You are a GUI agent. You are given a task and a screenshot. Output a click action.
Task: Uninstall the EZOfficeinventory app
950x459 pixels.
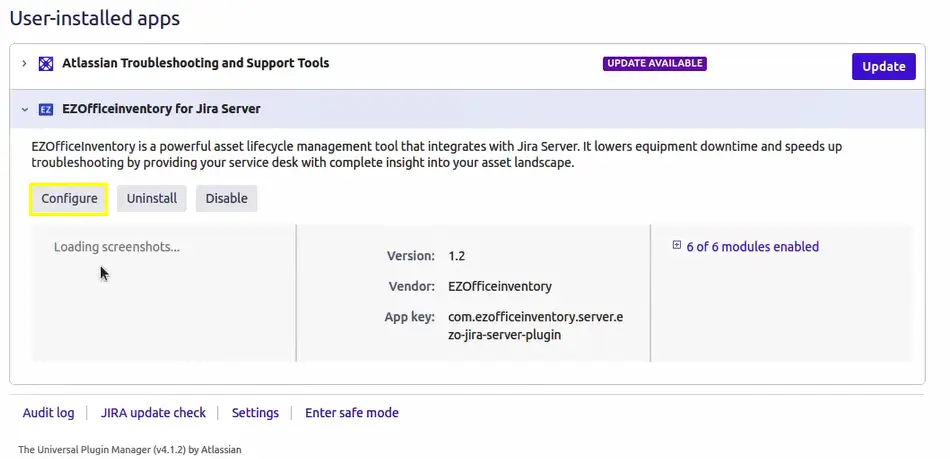point(151,199)
